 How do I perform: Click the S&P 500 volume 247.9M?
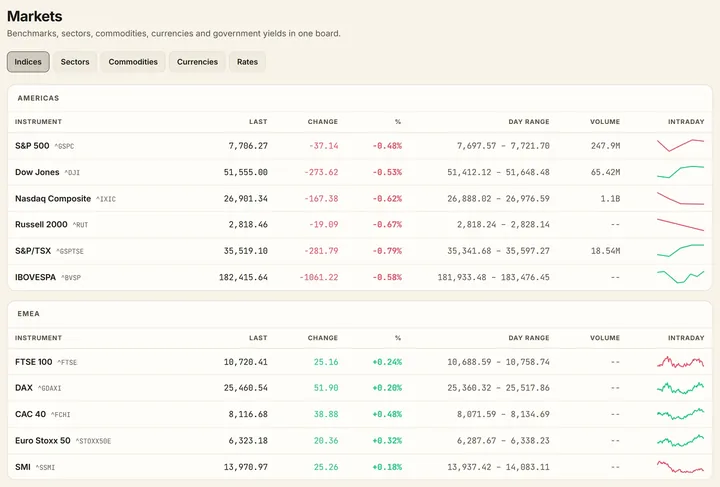[x=605, y=146]
